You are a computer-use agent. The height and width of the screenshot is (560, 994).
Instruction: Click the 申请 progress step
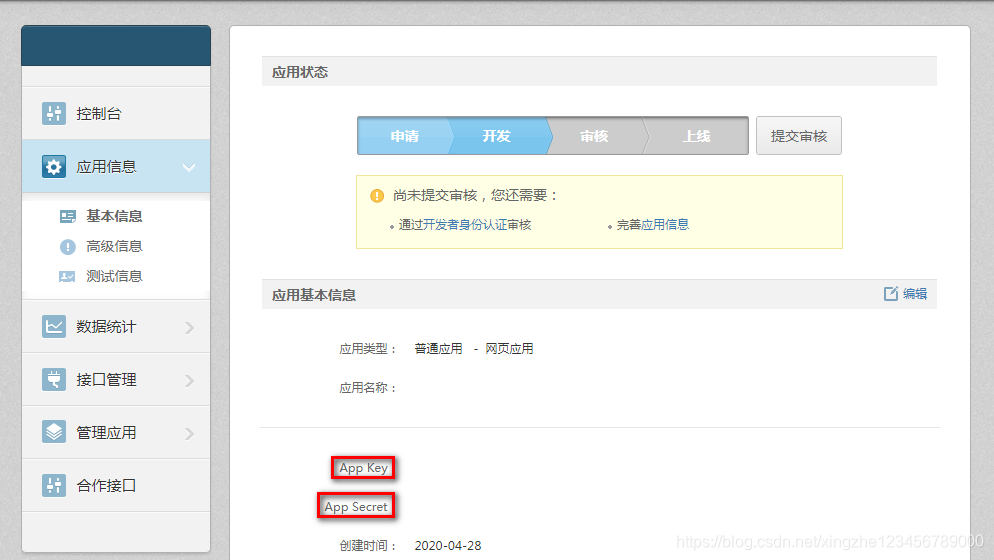pos(404,136)
